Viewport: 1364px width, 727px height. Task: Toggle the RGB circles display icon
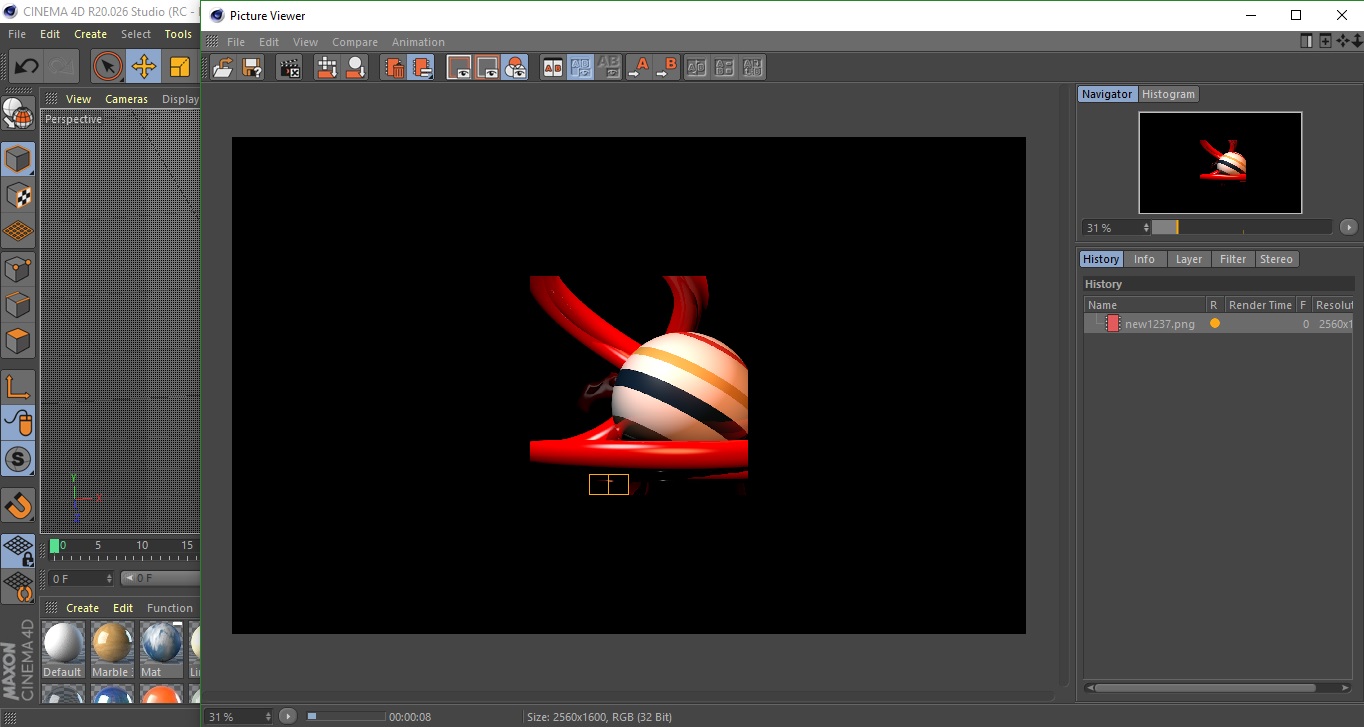click(x=515, y=68)
